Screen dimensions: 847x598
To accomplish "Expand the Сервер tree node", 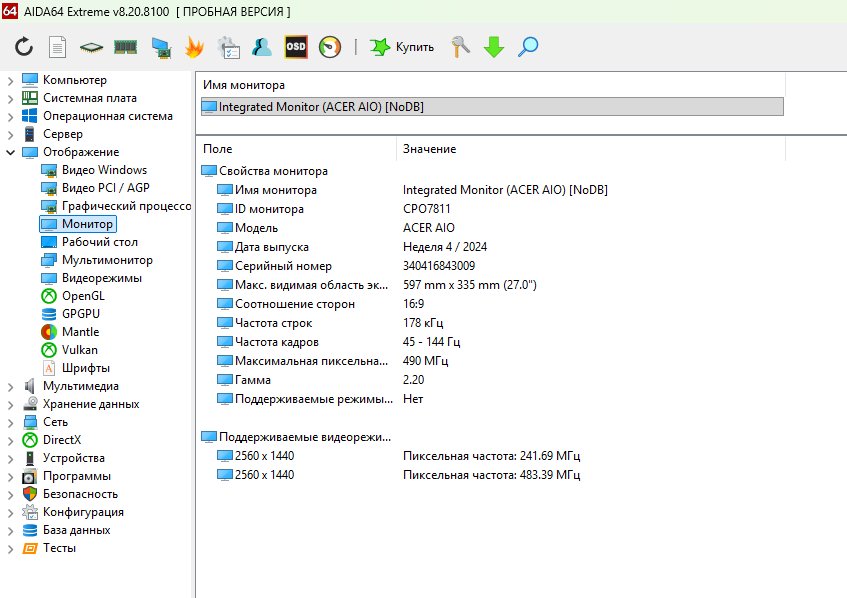I will tap(10, 134).
